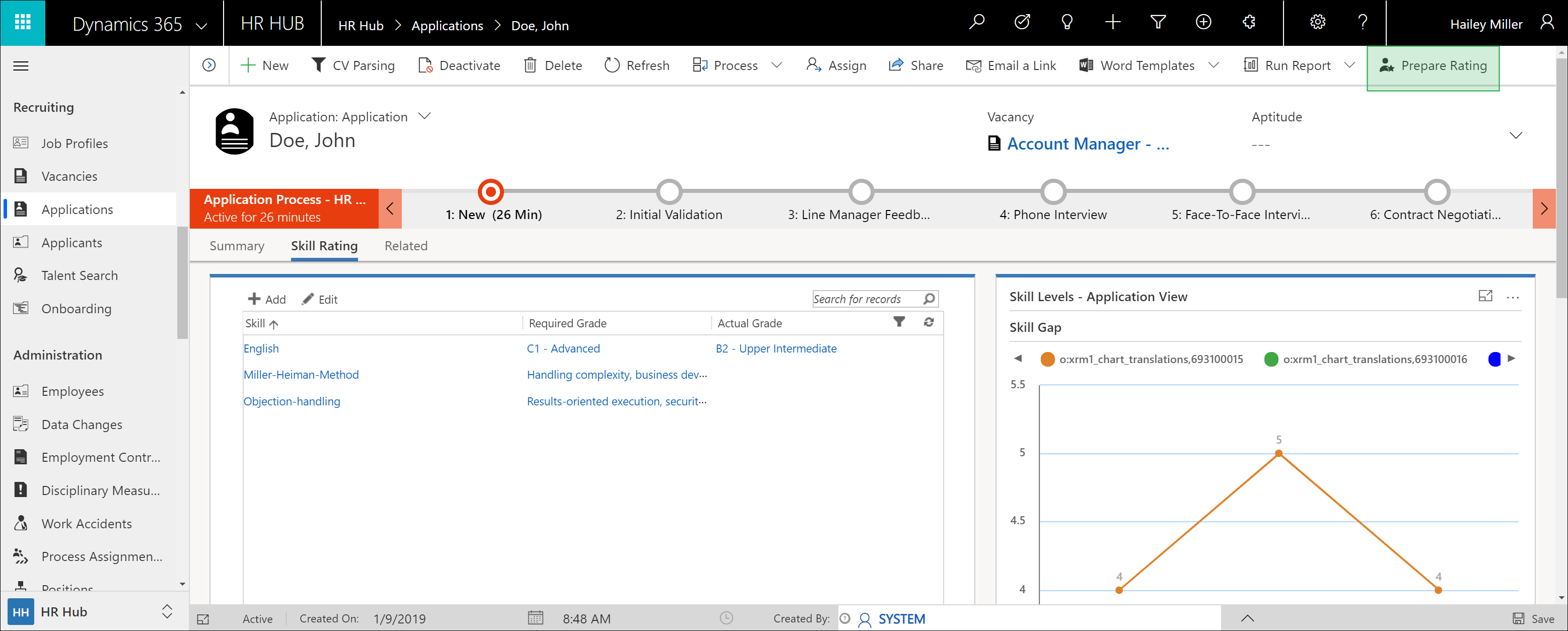Click the user profile icon beside Hailey Miller
The width and height of the screenshot is (1568, 631).
point(1547,23)
